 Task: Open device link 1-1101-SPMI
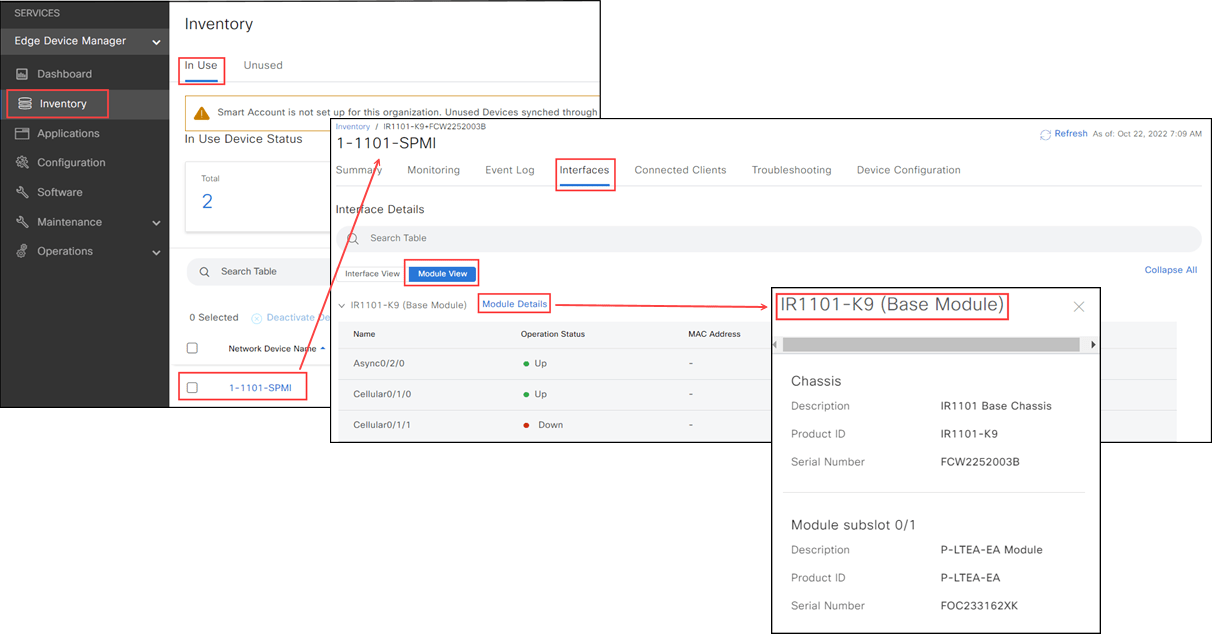click(260, 388)
